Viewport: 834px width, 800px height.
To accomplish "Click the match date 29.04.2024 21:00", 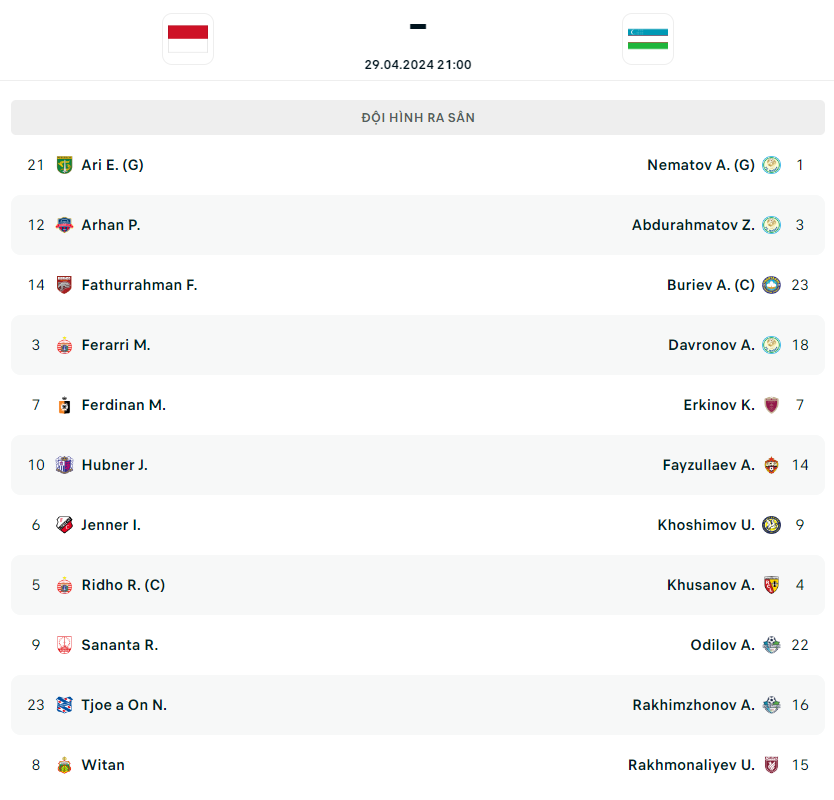I will point(417,64).
